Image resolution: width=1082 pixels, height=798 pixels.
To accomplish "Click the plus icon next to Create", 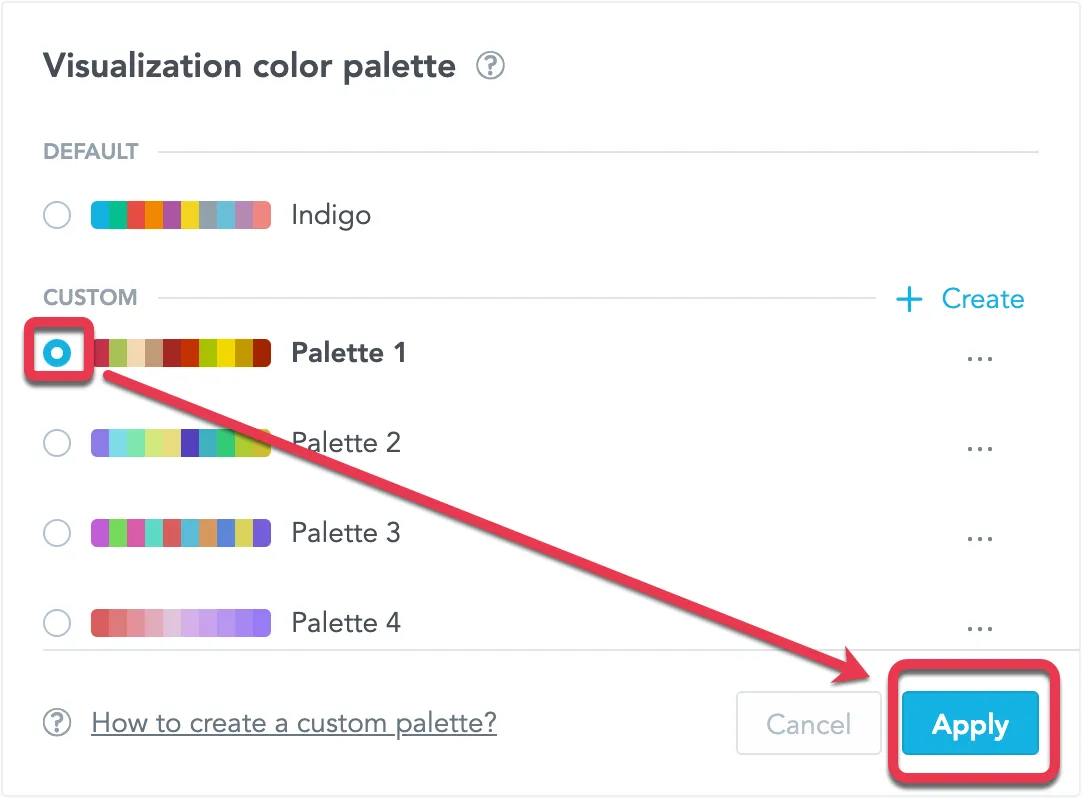I will click(909, 298).
